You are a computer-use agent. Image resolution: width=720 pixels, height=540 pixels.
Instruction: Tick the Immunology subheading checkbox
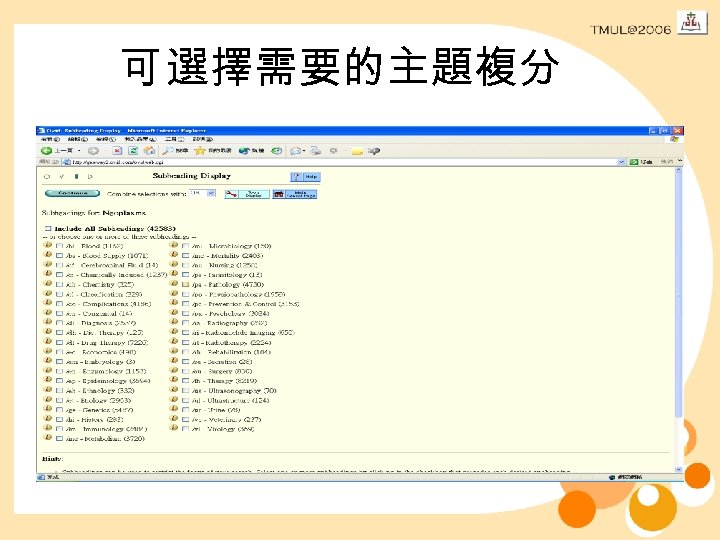[59, 429]
